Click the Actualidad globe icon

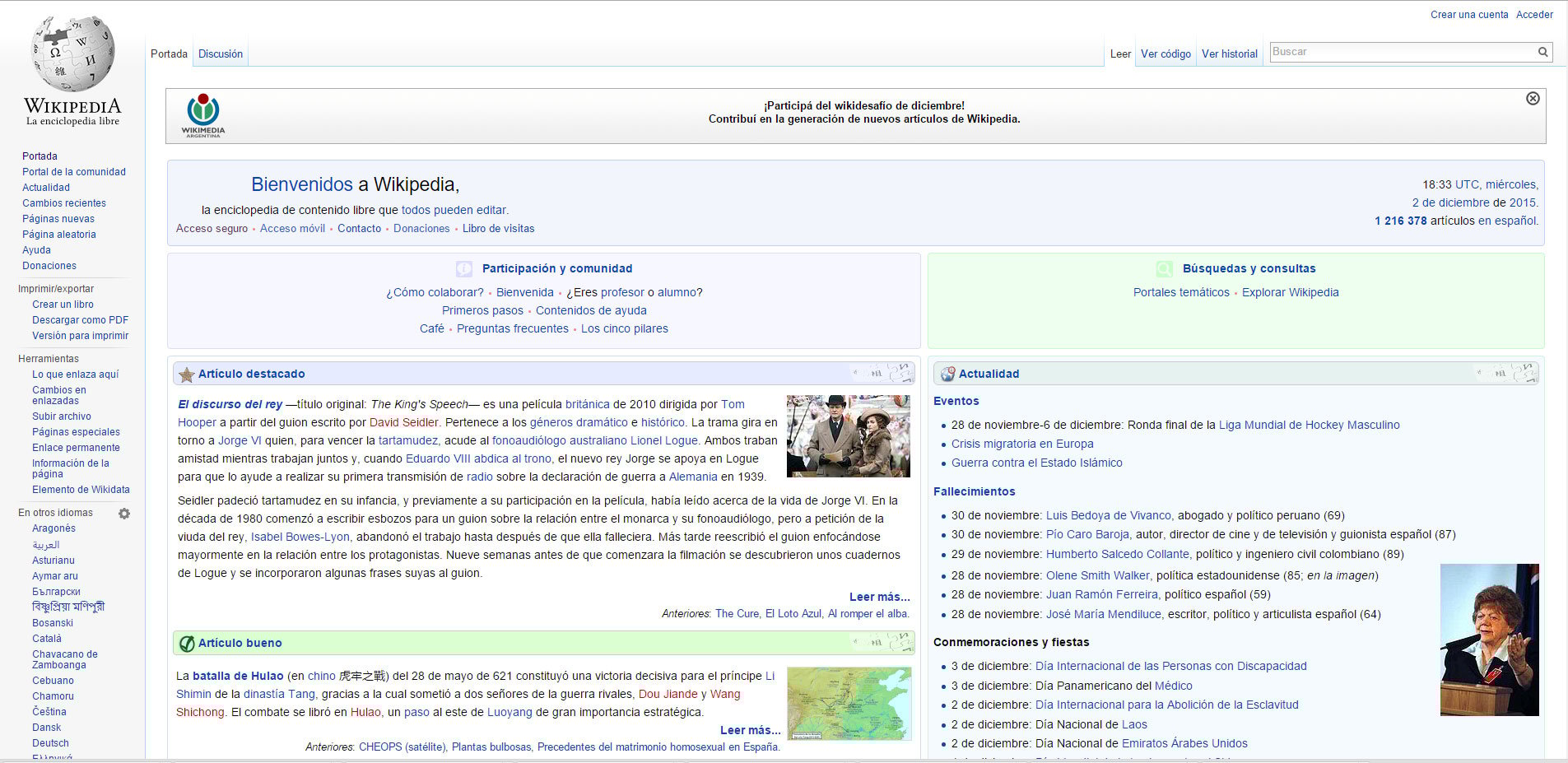947,375
